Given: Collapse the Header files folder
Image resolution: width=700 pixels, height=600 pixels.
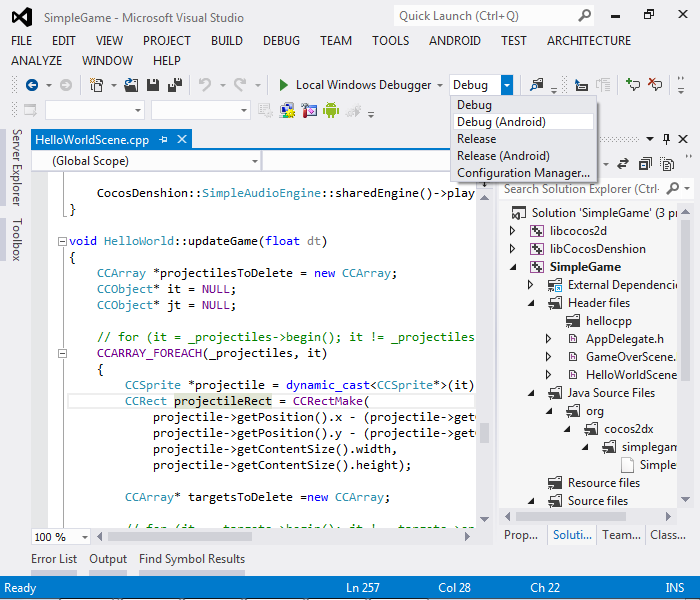Looking at the screenshot, I should tap(531, 303).
